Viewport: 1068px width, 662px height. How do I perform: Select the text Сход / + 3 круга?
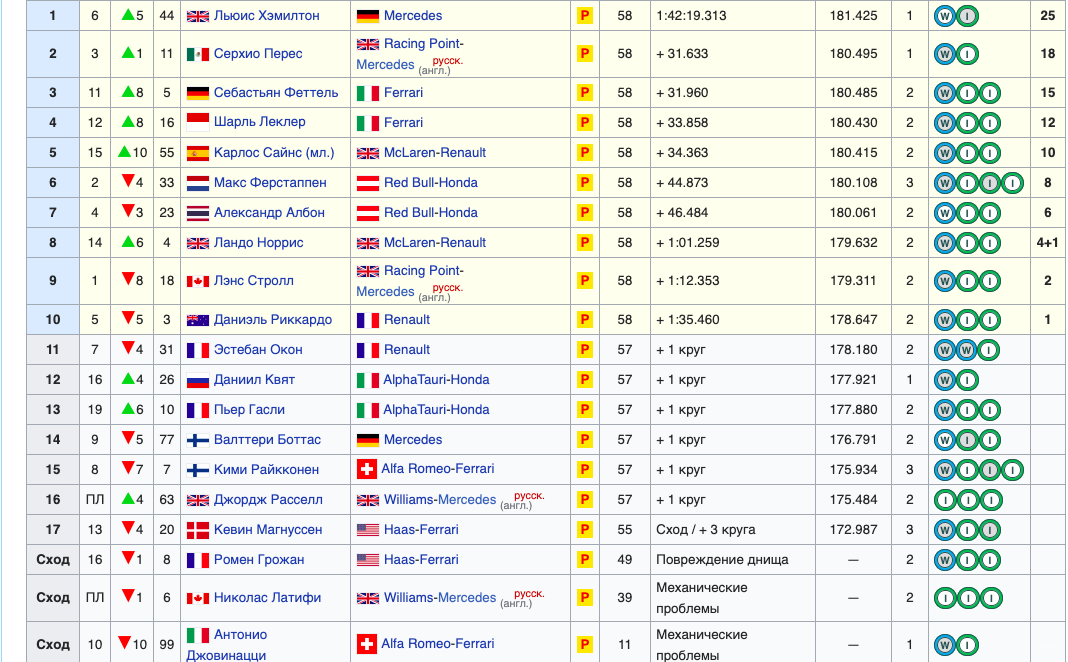point(706,529)
